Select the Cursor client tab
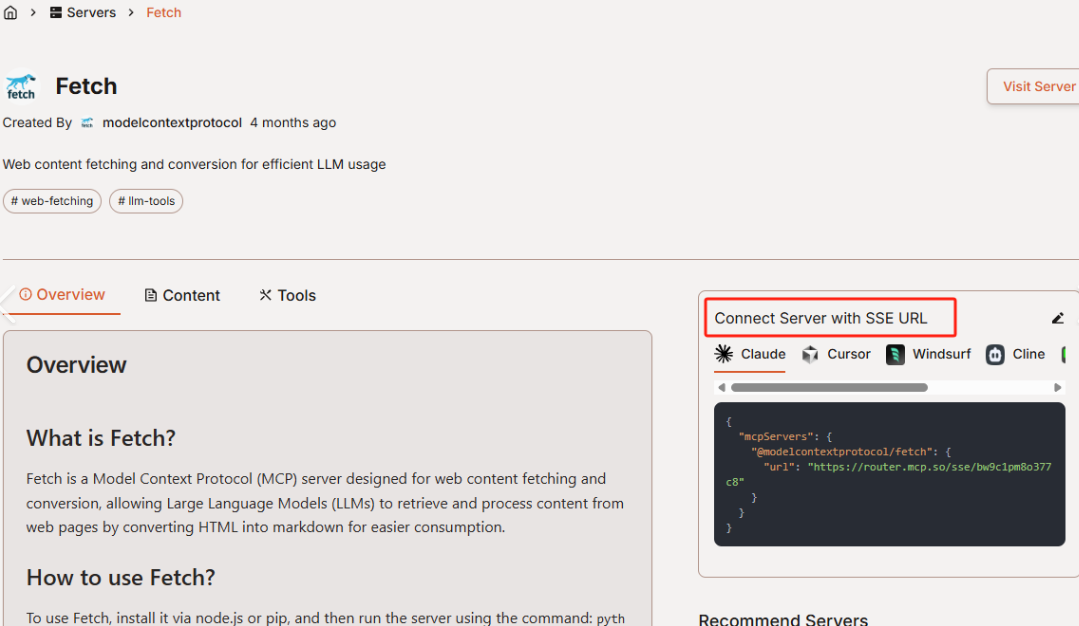 click(836, 354)
